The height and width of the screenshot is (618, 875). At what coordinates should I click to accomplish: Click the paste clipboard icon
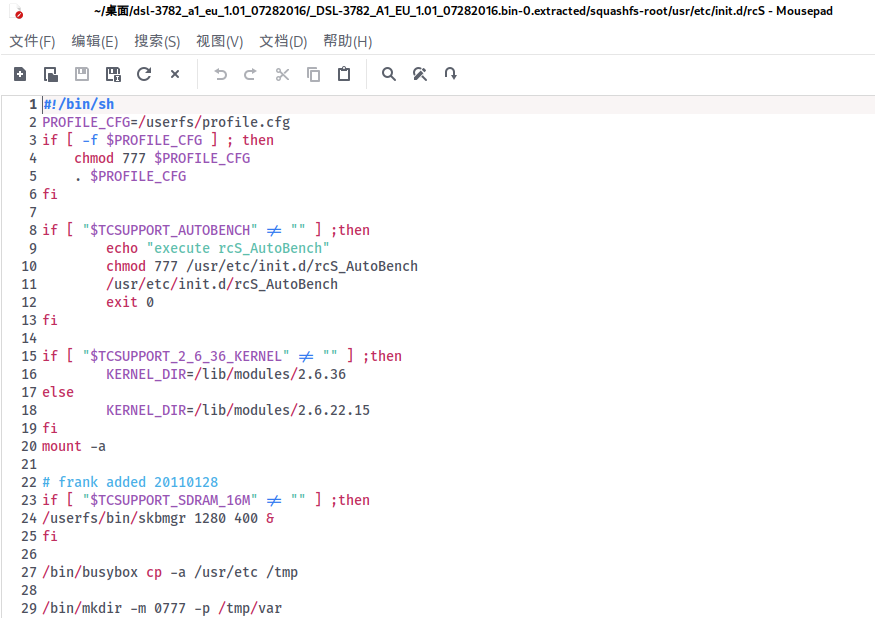click(344, 74)
